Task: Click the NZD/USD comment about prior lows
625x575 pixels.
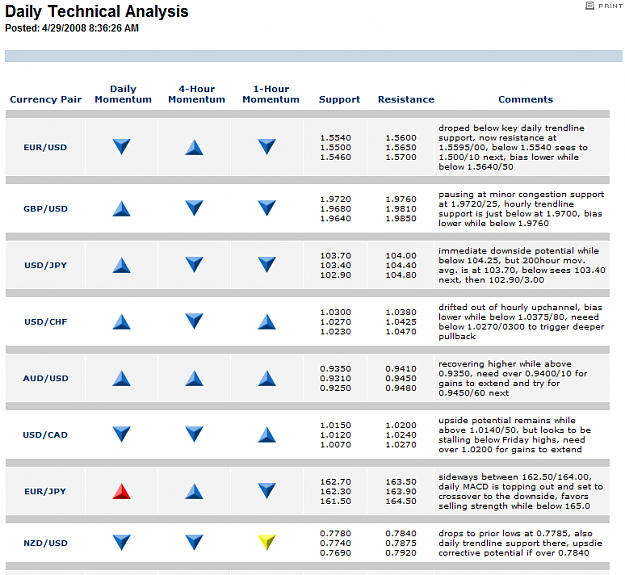Action: [520, 543]
